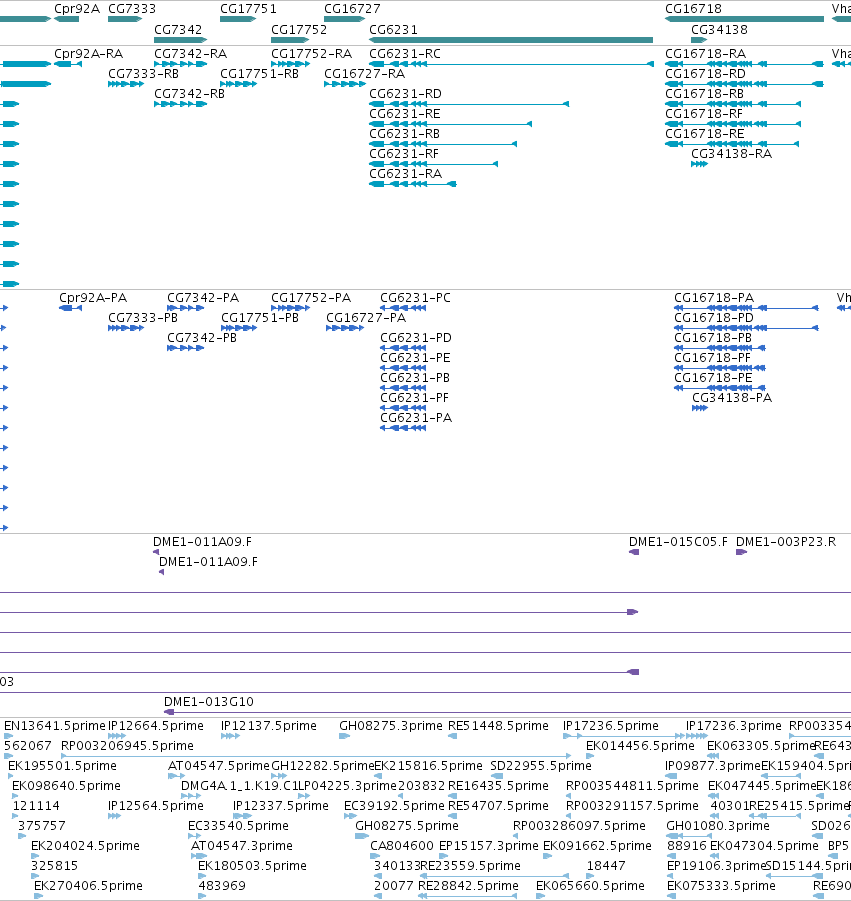Viewport: 851px width, 901px height.
Task: Click the CG16727 gene label
Action: 352,9
